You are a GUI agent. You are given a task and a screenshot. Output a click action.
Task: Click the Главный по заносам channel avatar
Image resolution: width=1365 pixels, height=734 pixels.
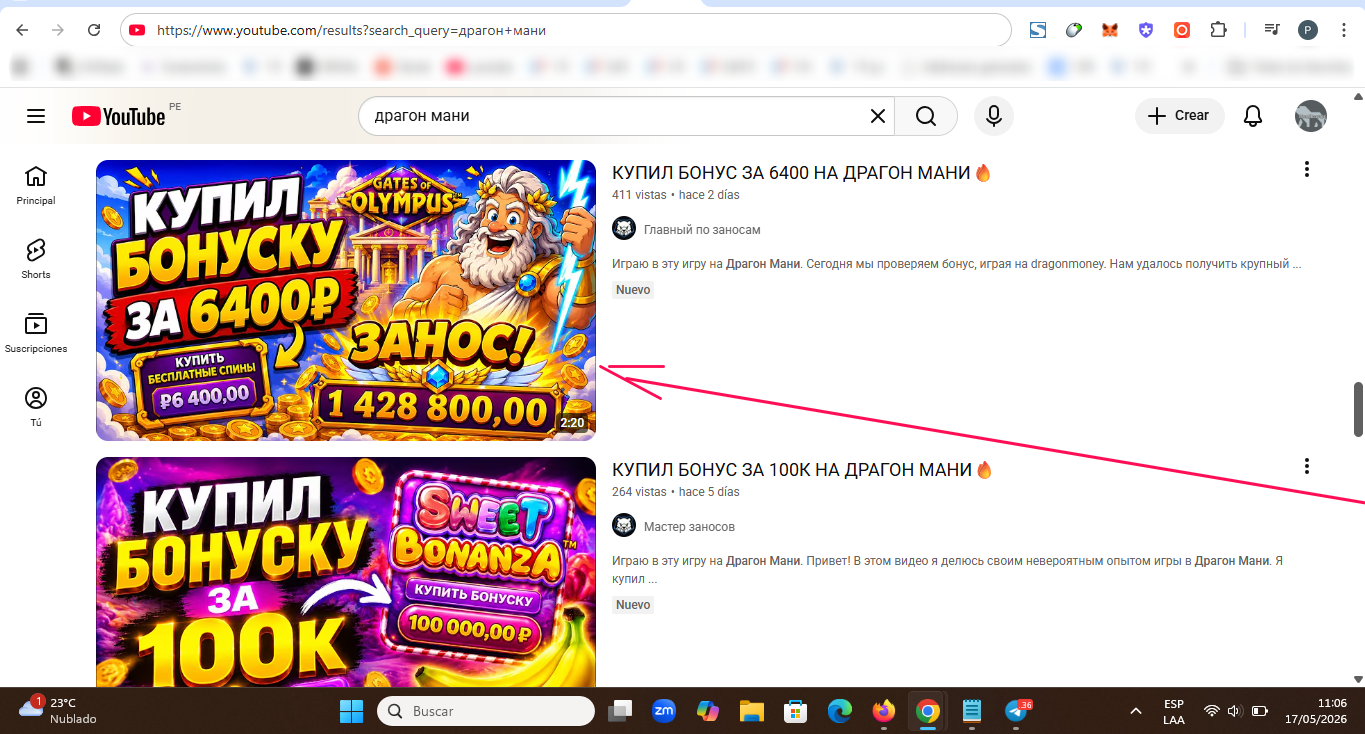[624, 229]
